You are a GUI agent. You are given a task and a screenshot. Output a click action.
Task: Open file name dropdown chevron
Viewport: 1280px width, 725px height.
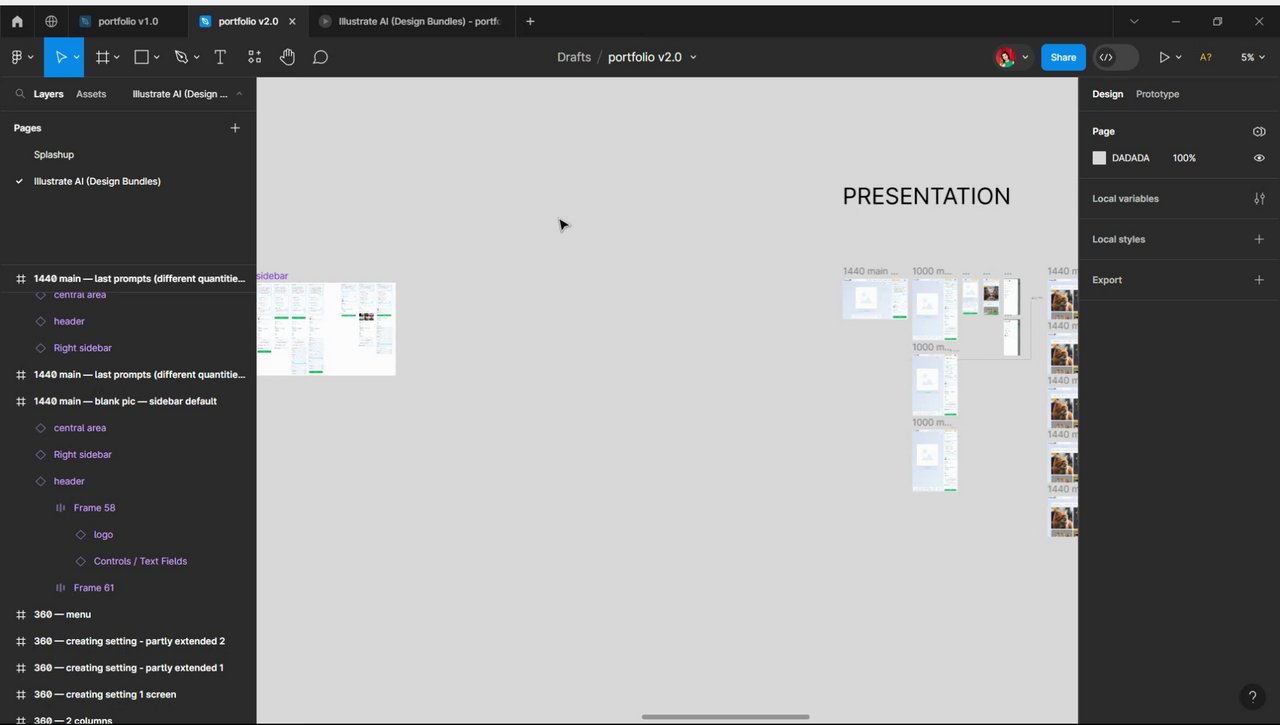click(693, 57)
